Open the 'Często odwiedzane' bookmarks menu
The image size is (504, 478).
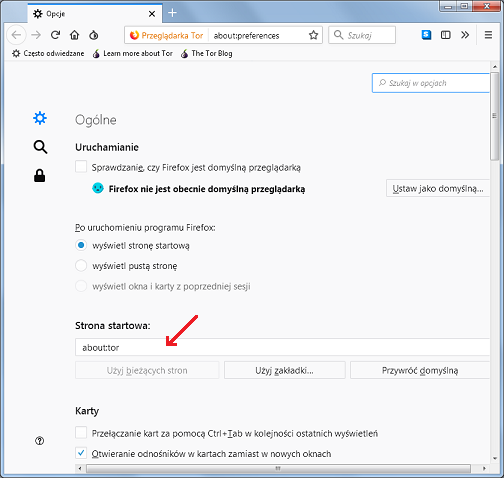pyautogui.click(x=48, y=53)
